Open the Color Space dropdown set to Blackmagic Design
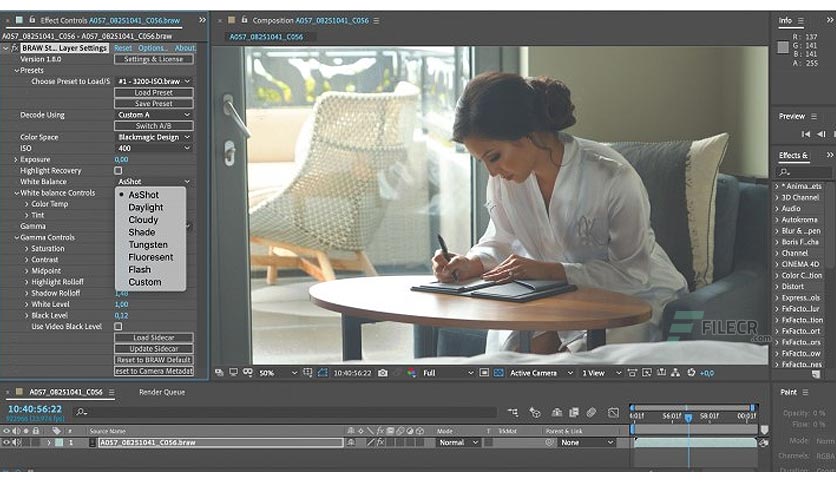 tap(154, 137)
